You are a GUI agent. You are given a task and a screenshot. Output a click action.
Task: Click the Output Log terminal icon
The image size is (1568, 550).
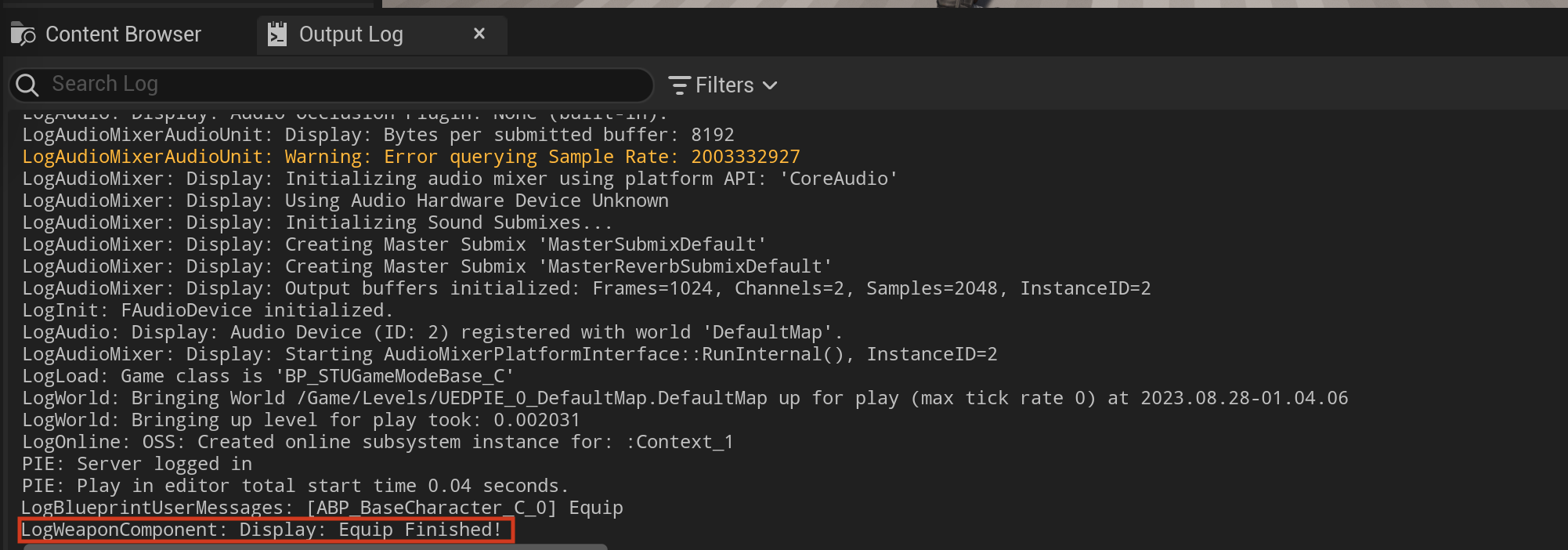pos(277,34)
